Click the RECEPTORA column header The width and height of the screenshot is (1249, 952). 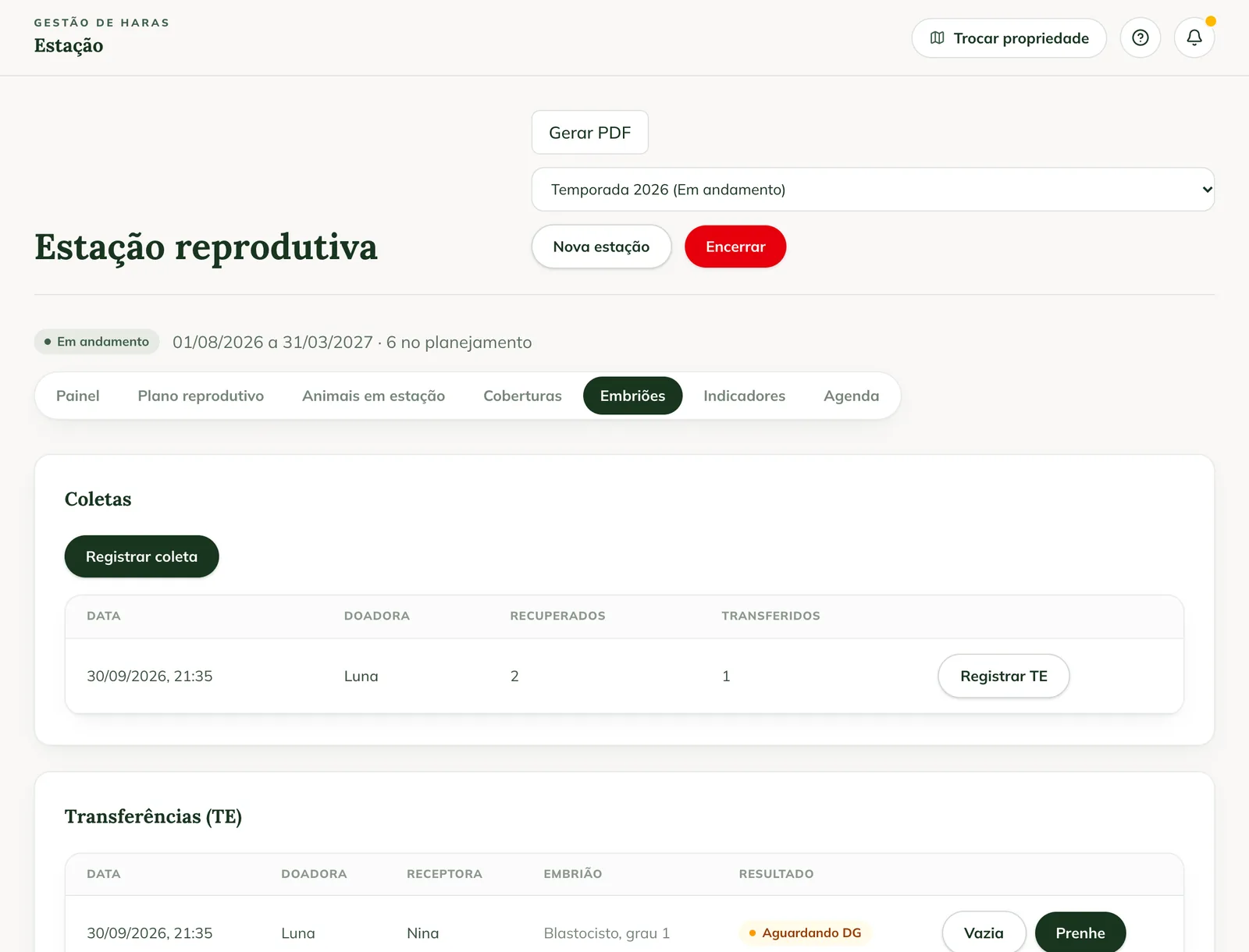(x=444, y=874)
